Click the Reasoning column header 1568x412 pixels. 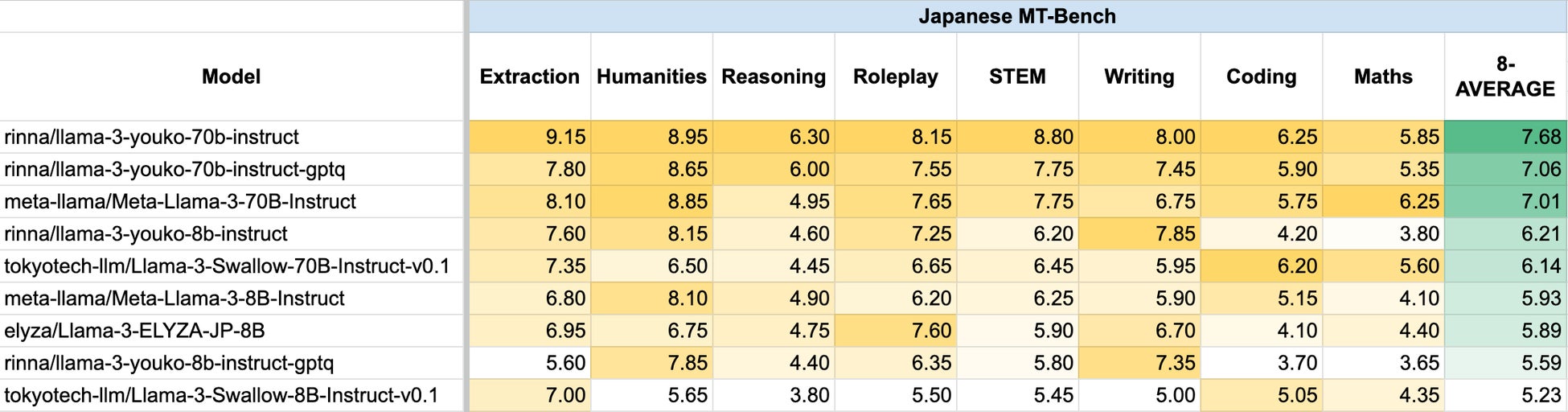click(x=774, y=76)
